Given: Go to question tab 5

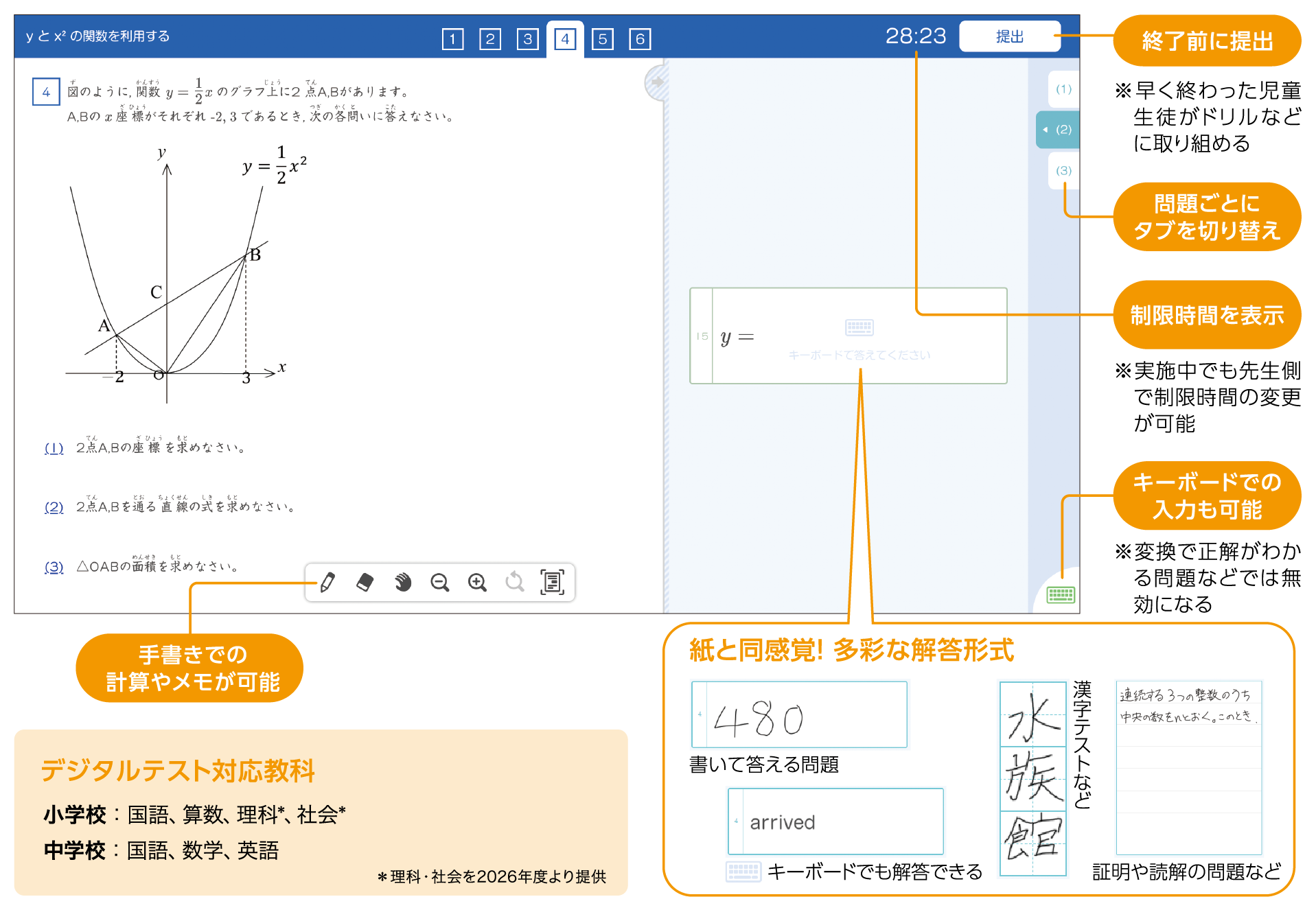Looking at the screenshot, I should coord(602,39).
